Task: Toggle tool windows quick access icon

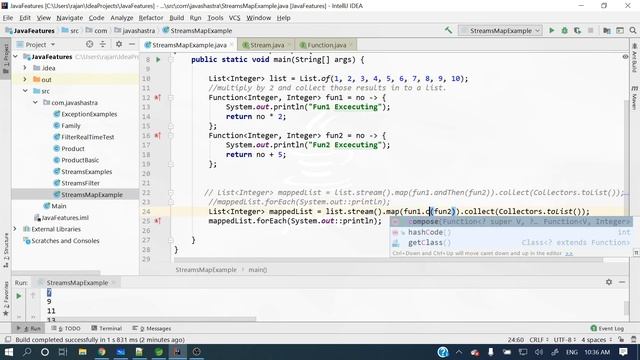Action: point(7,340)
